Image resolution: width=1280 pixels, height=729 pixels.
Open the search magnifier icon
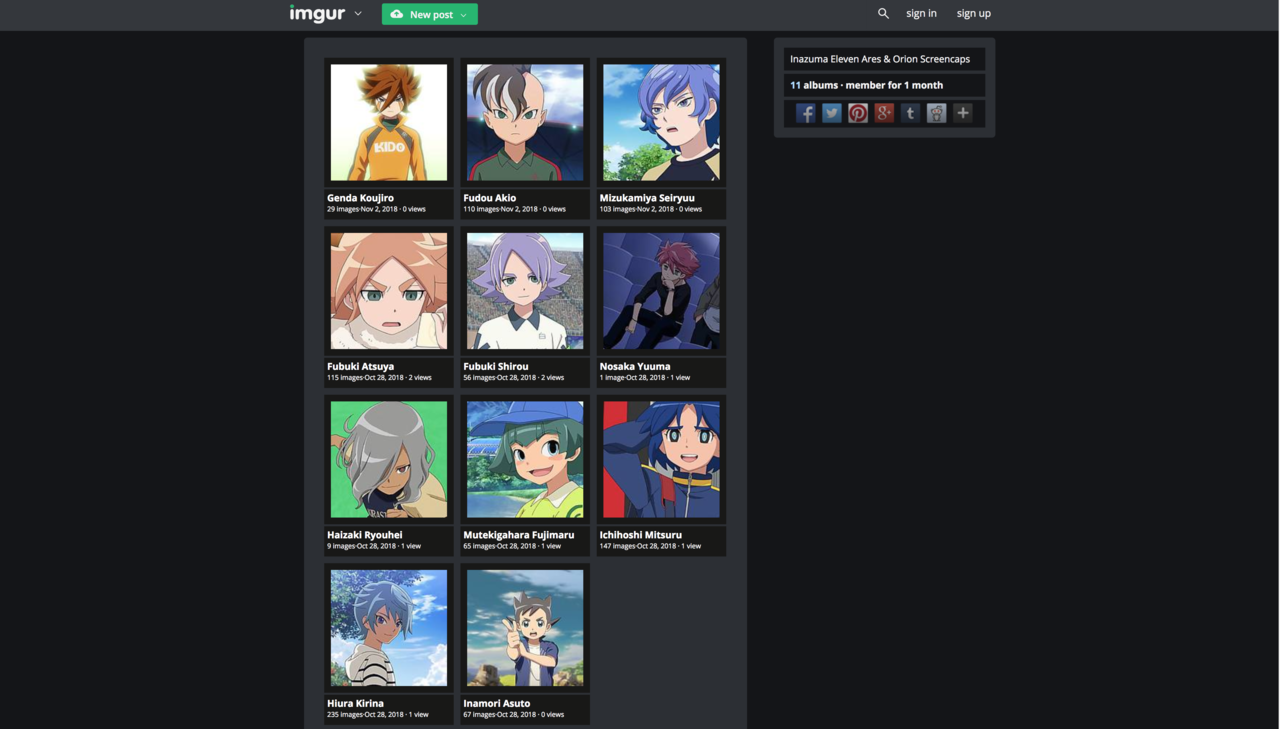tap(883, 13)
